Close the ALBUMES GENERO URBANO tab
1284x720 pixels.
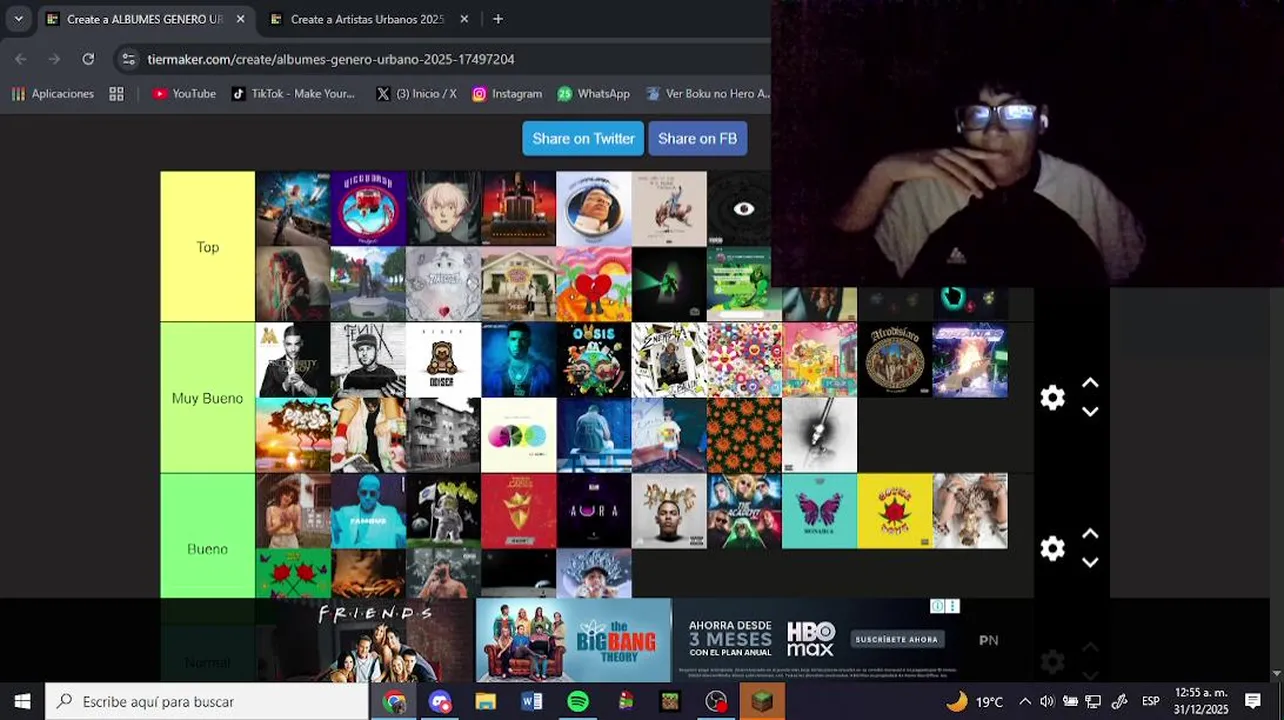[240, 19]
